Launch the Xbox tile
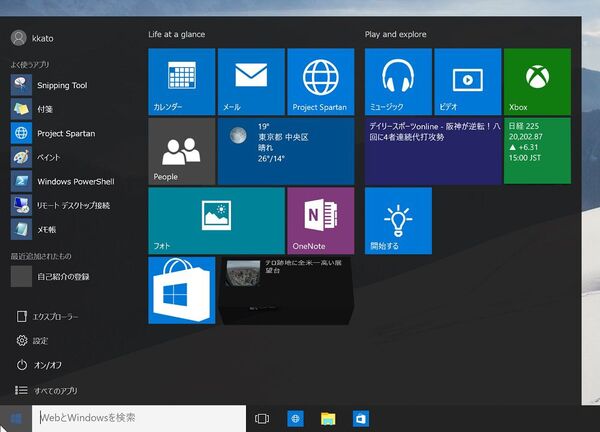Viewport: 600px width, 432px height. [x=538, y=82]
